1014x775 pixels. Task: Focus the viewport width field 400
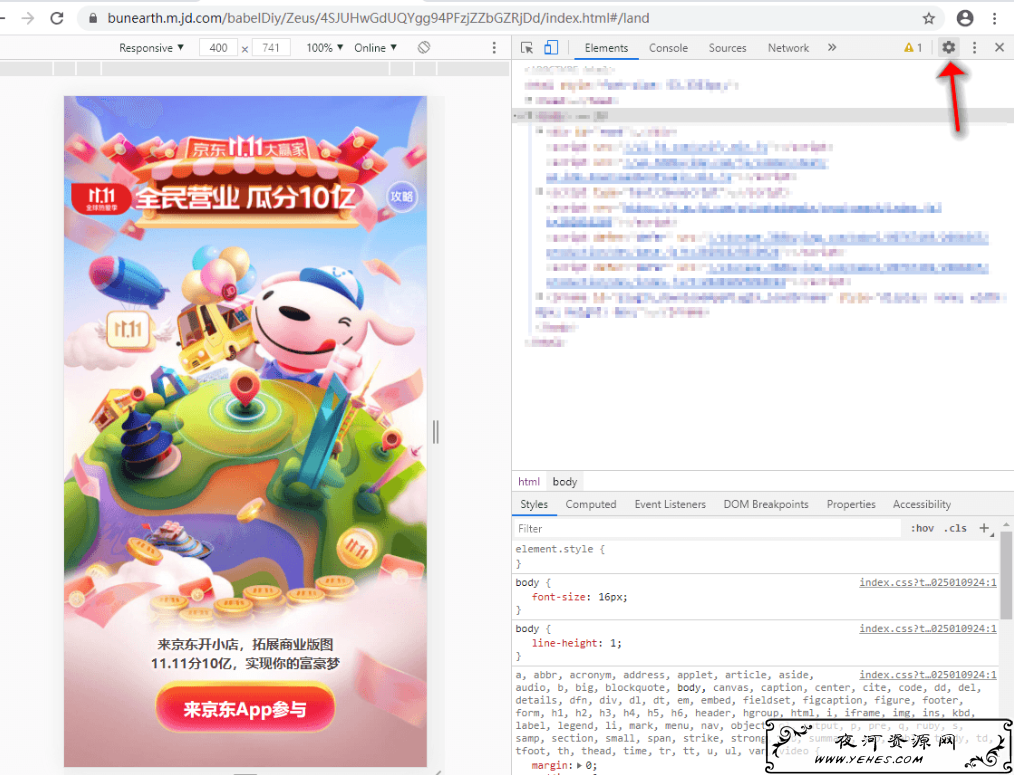pyautogui.click(x=219, y=48)
